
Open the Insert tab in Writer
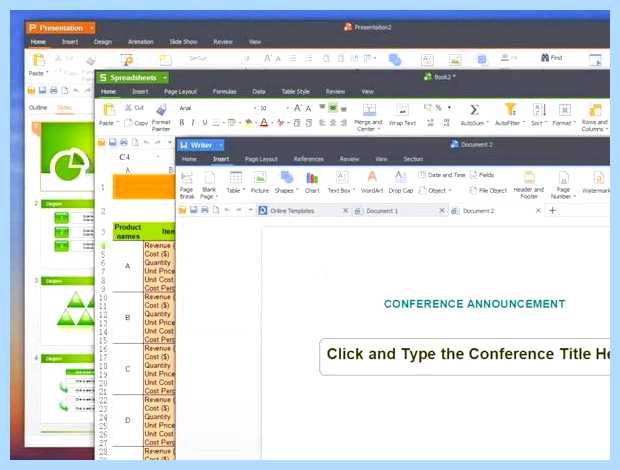221,159
